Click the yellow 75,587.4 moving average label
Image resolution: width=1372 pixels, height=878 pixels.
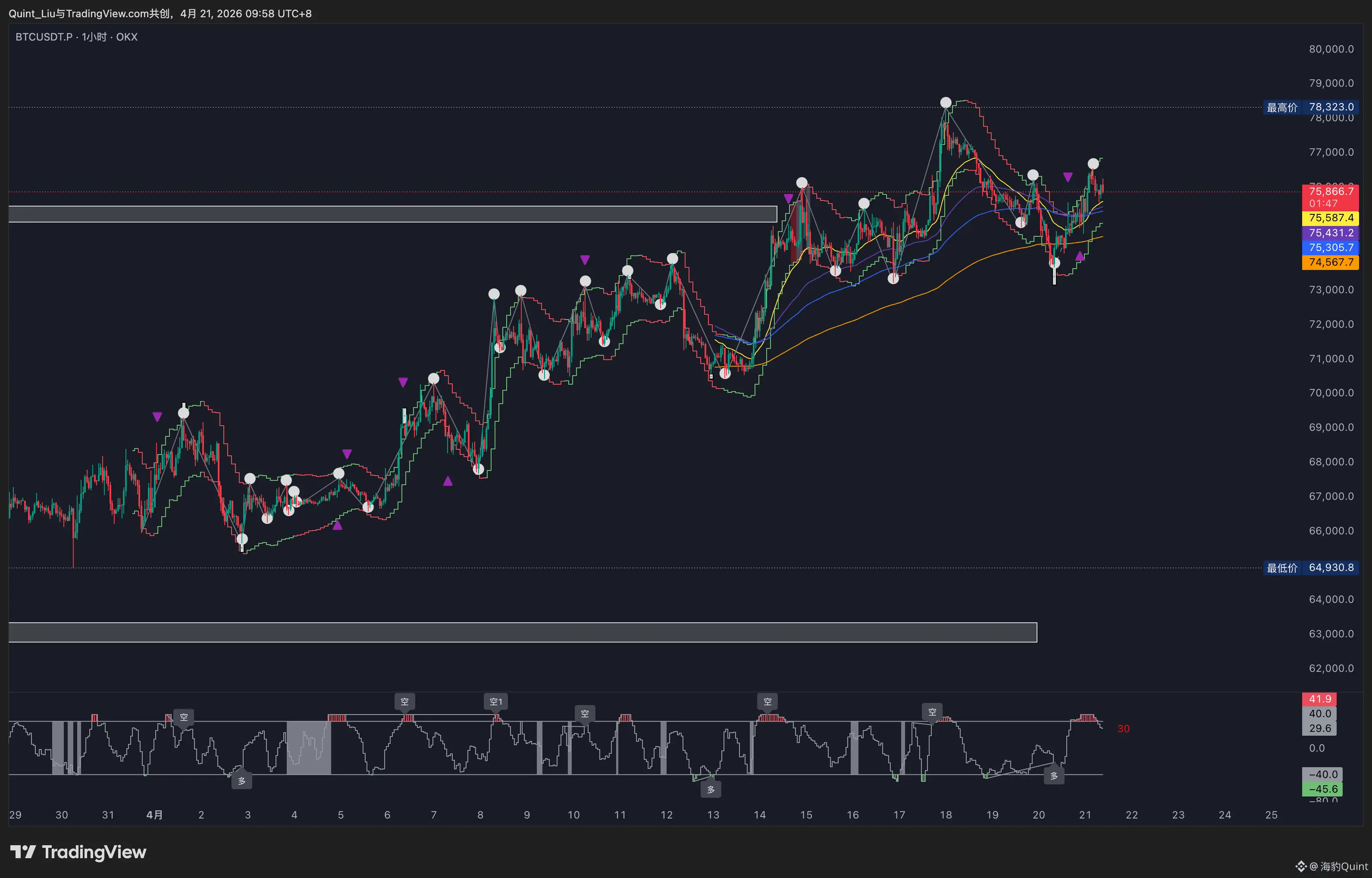point(1330,218)
